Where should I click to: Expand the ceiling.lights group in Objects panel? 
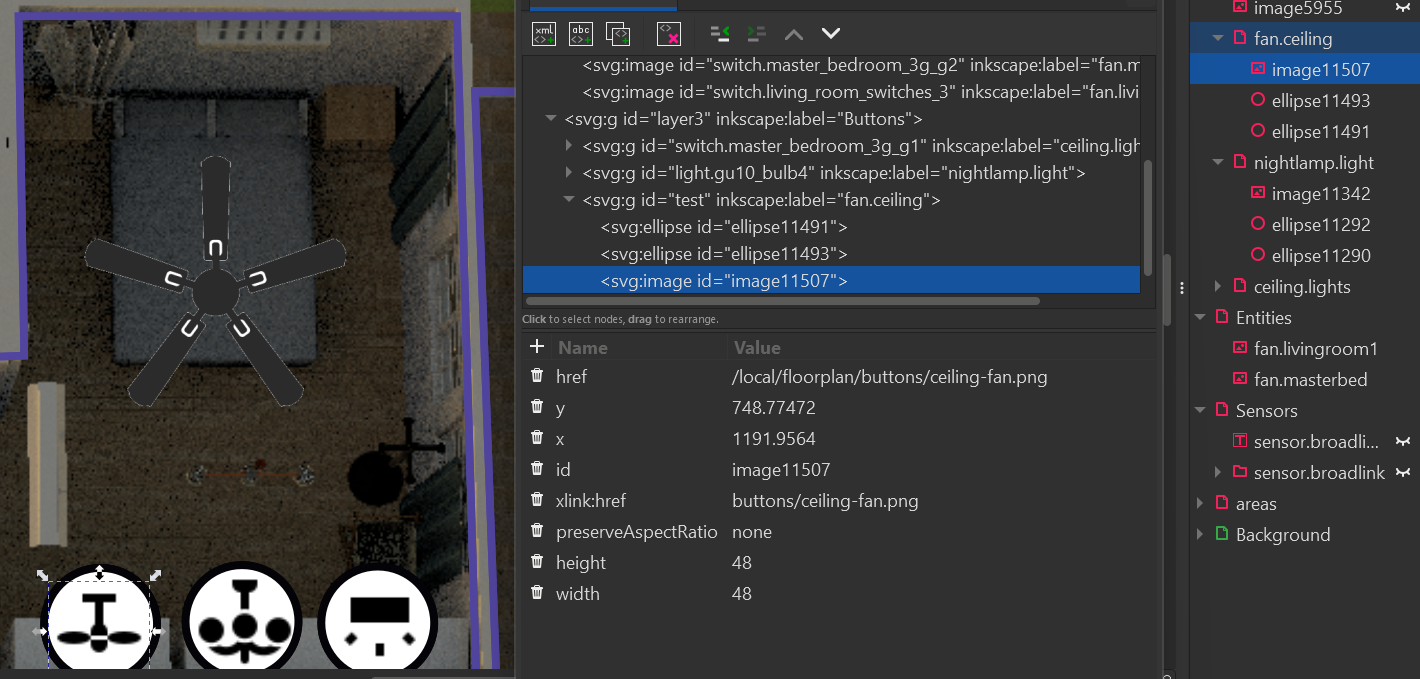pos(1218,286)
